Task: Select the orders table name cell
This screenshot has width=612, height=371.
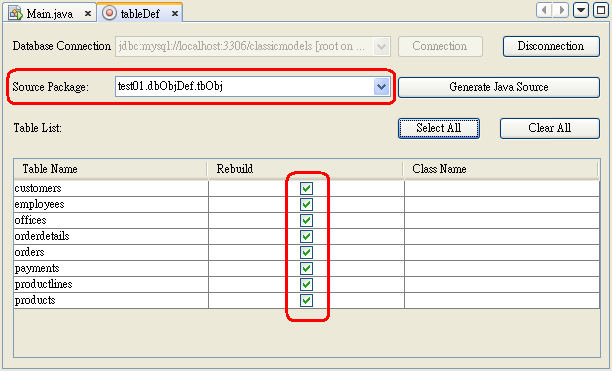Action: (x=111, y=252)
